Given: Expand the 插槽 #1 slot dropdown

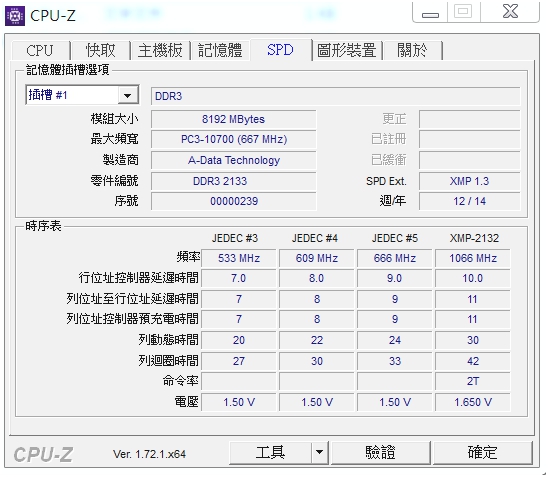Looking at the screenshot, I should tap(128, 95).
